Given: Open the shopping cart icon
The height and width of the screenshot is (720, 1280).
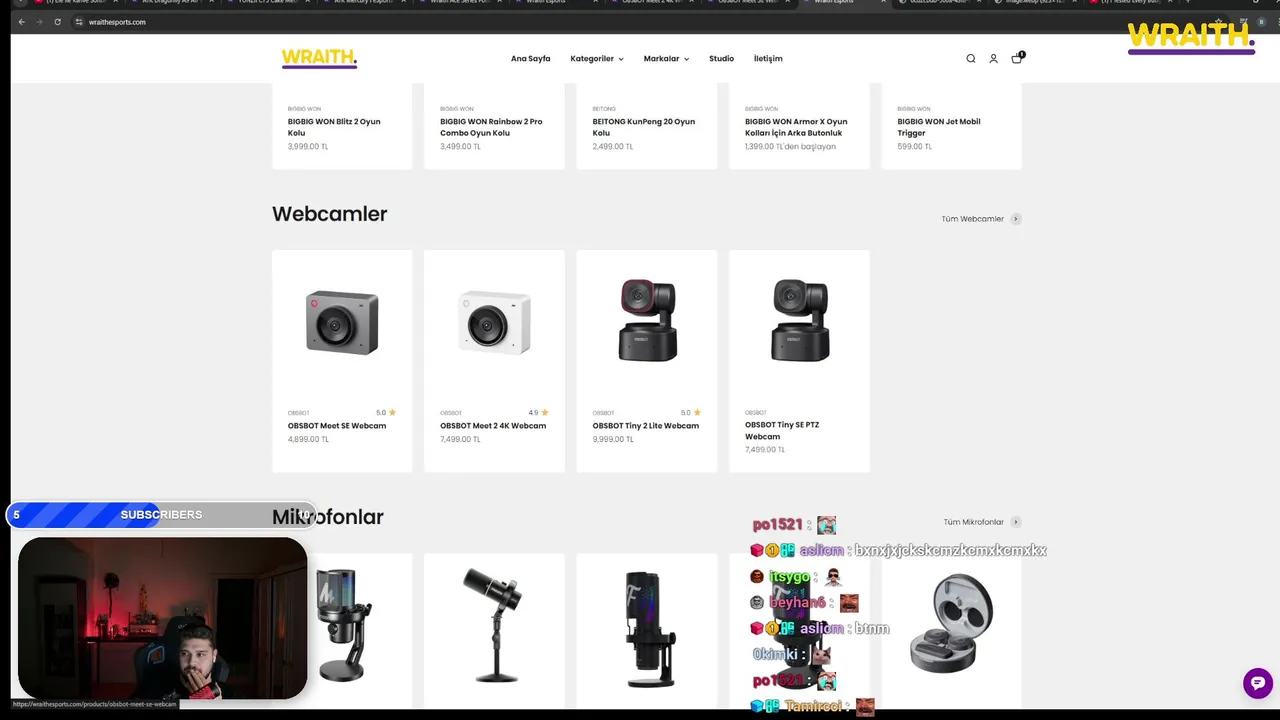Looking at the screenshot, I should click(1017, 58).
